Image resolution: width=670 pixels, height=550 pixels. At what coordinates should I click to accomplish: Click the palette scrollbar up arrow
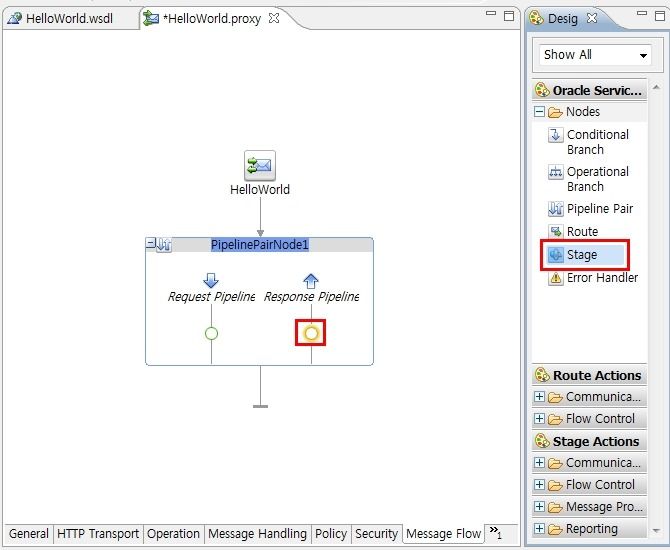point(656,88)
